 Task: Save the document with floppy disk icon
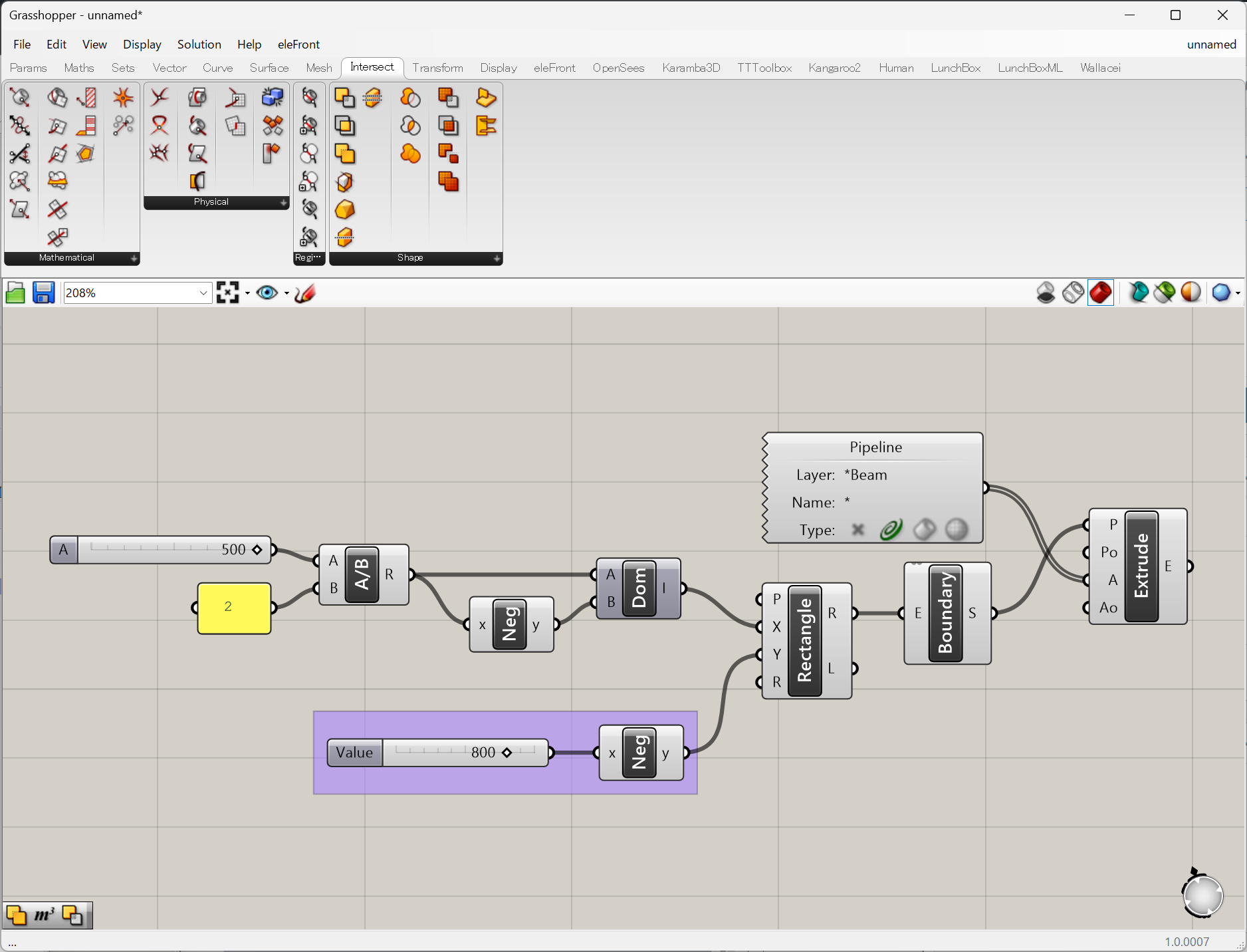pyautogui.click(x=44, y=293)
